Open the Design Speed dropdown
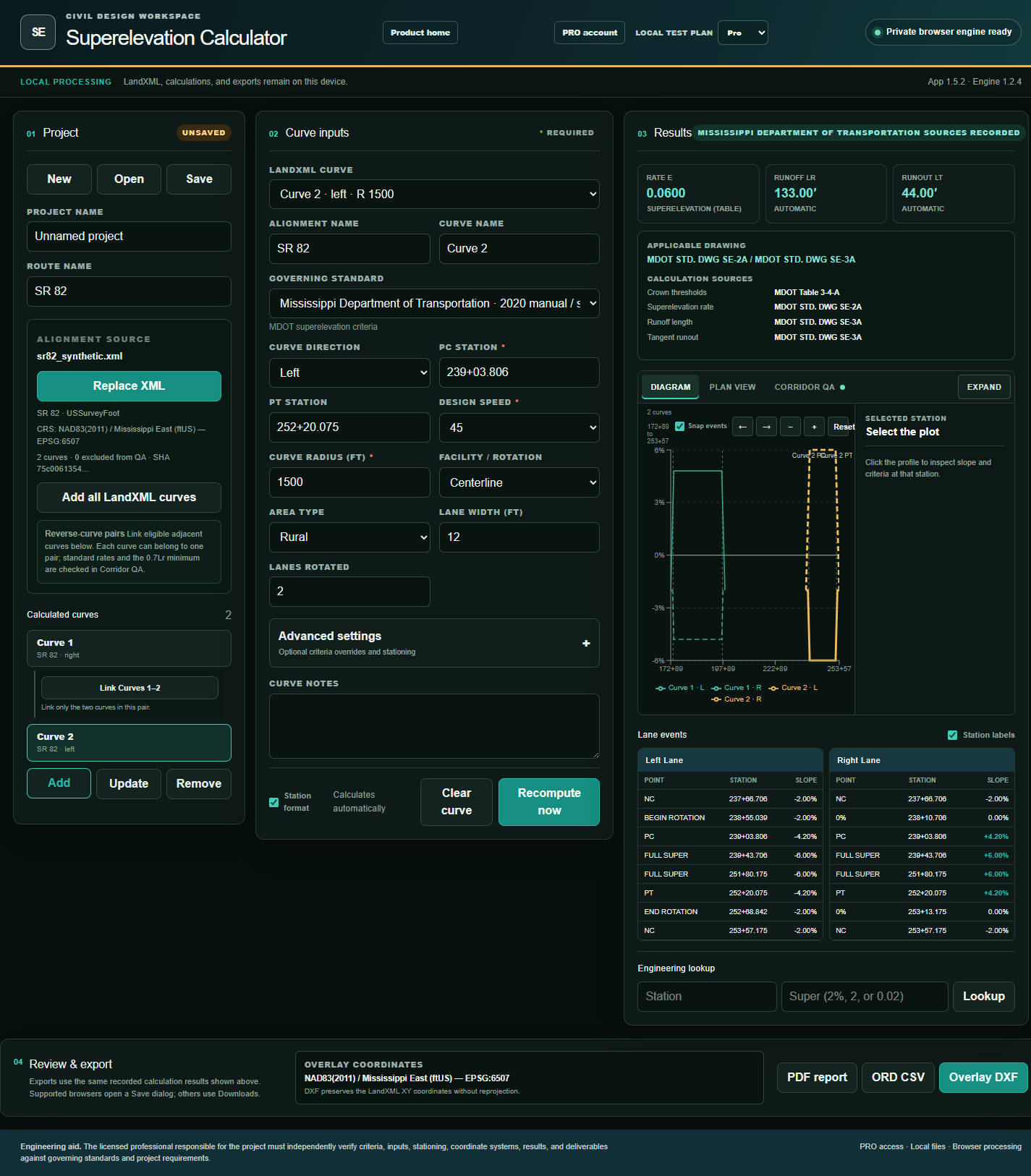 click(519, 427)
